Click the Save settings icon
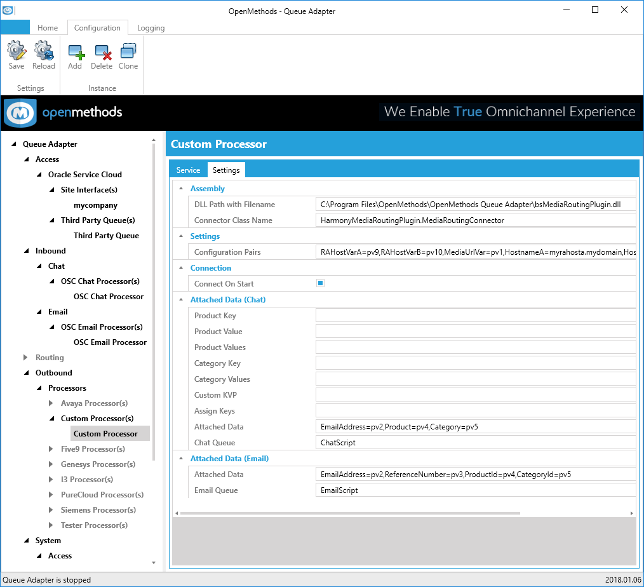This screenshot has height=588, width=644. coord(16,55)
